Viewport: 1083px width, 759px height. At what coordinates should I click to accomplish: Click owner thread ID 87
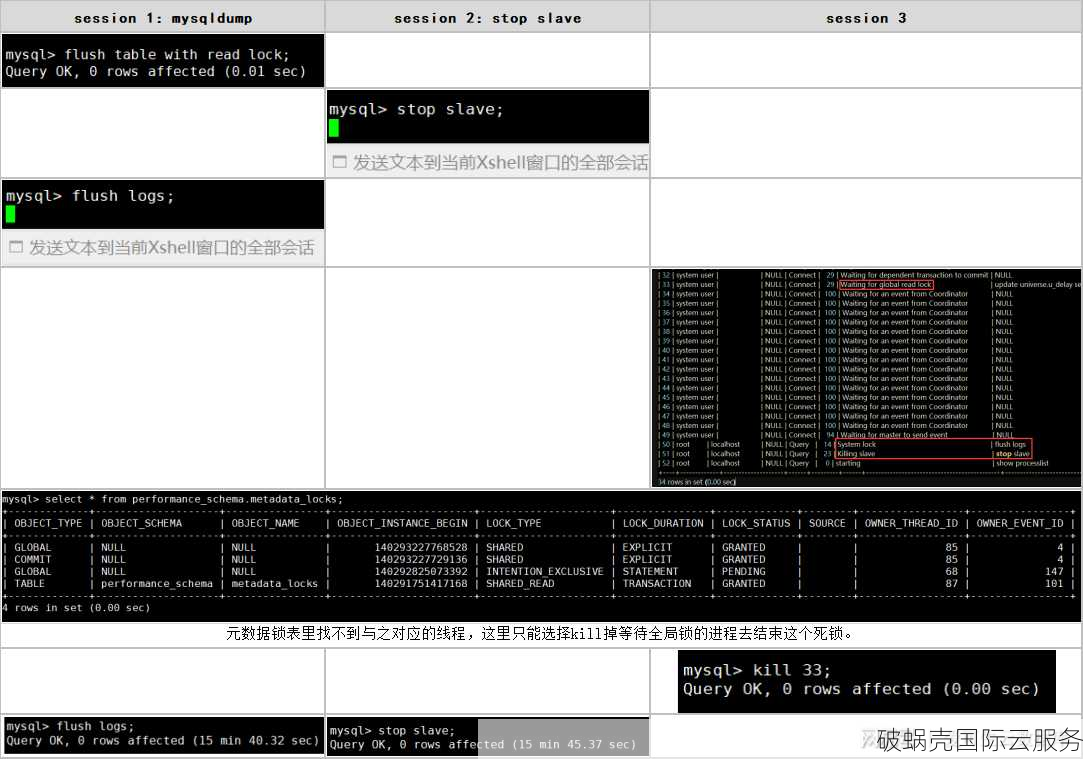click(x=952, y=584)
